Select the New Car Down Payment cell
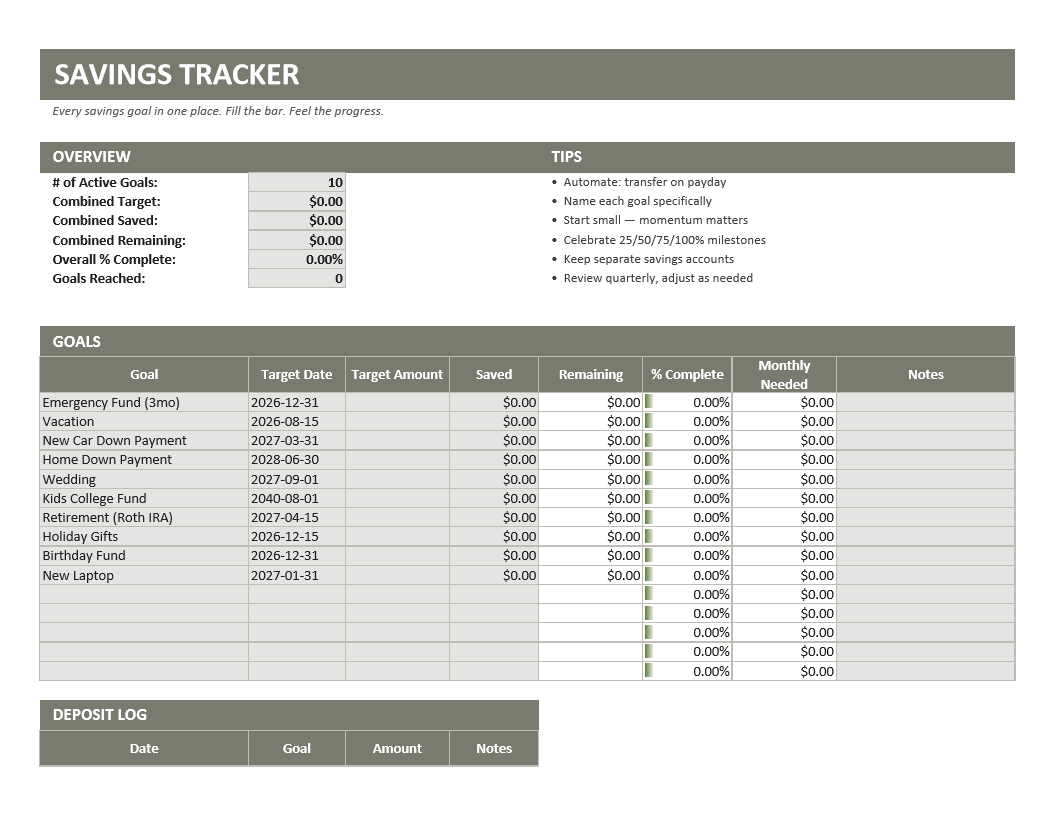Viewport: 1056px width, 816px height. point(144,440)
